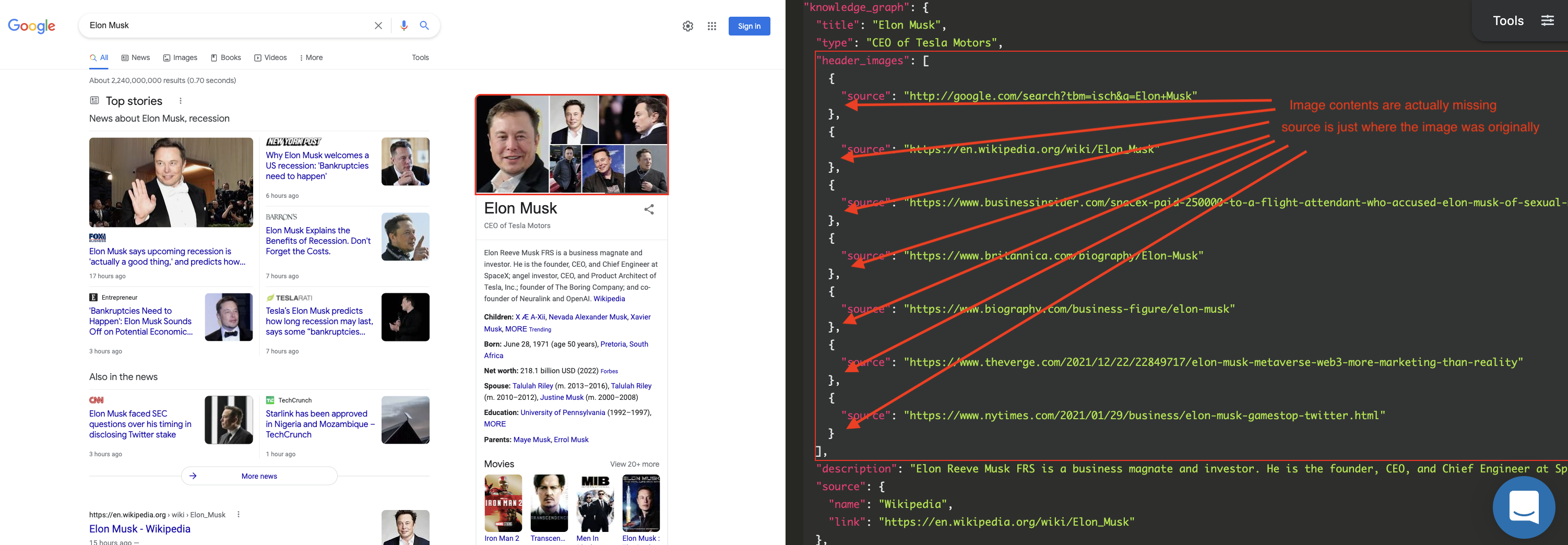Activate voice search with the microphone icon

pos(403,26)
